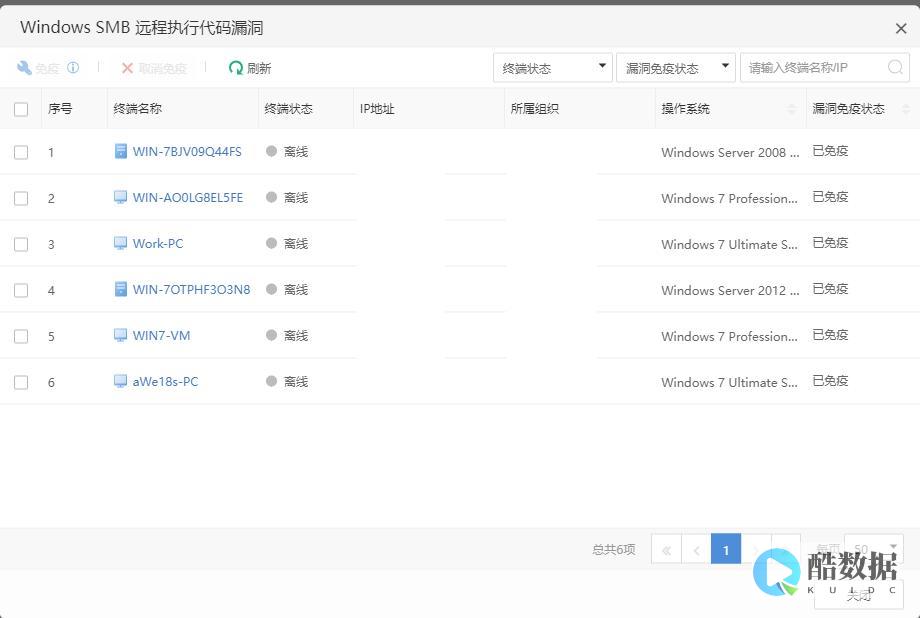Open the 漏洞免疫状态 filter dropdown
The height and width of the screenshot is (618, 920).
pyautogui.click(x=675, y=67)
